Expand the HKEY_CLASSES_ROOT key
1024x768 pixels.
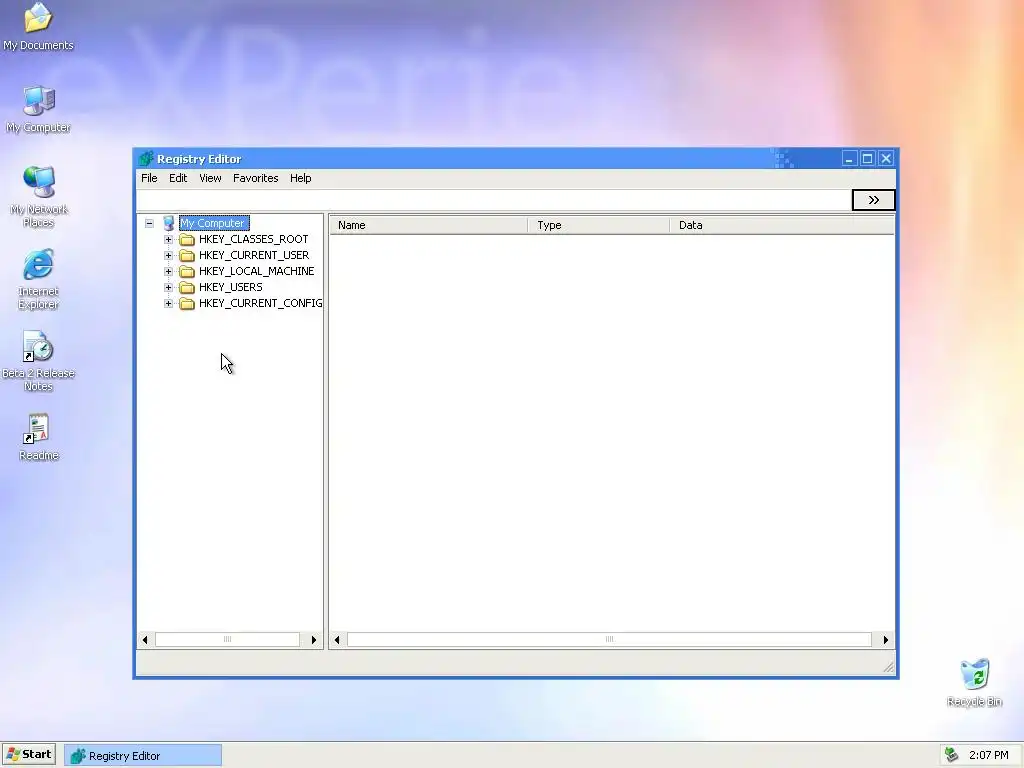tap(168, 240)
